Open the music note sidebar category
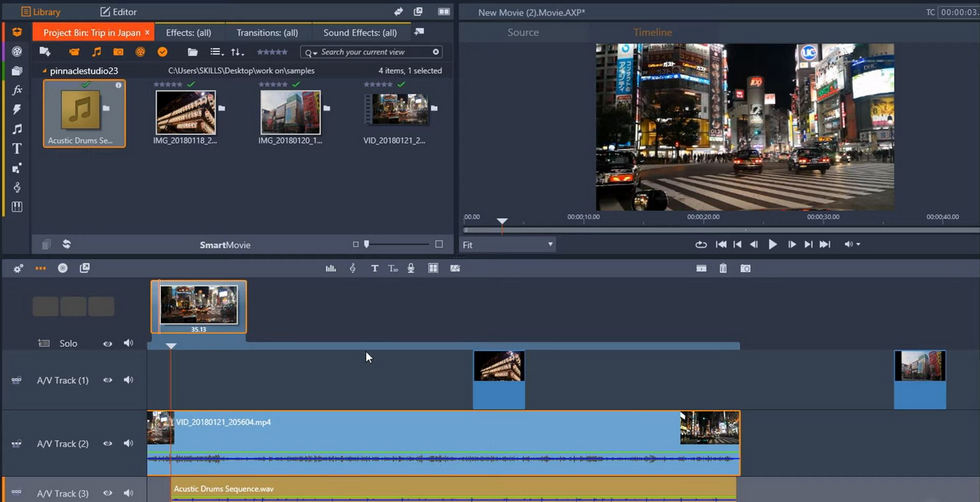The height and width of the screenshot is (502, 980). 17,129
